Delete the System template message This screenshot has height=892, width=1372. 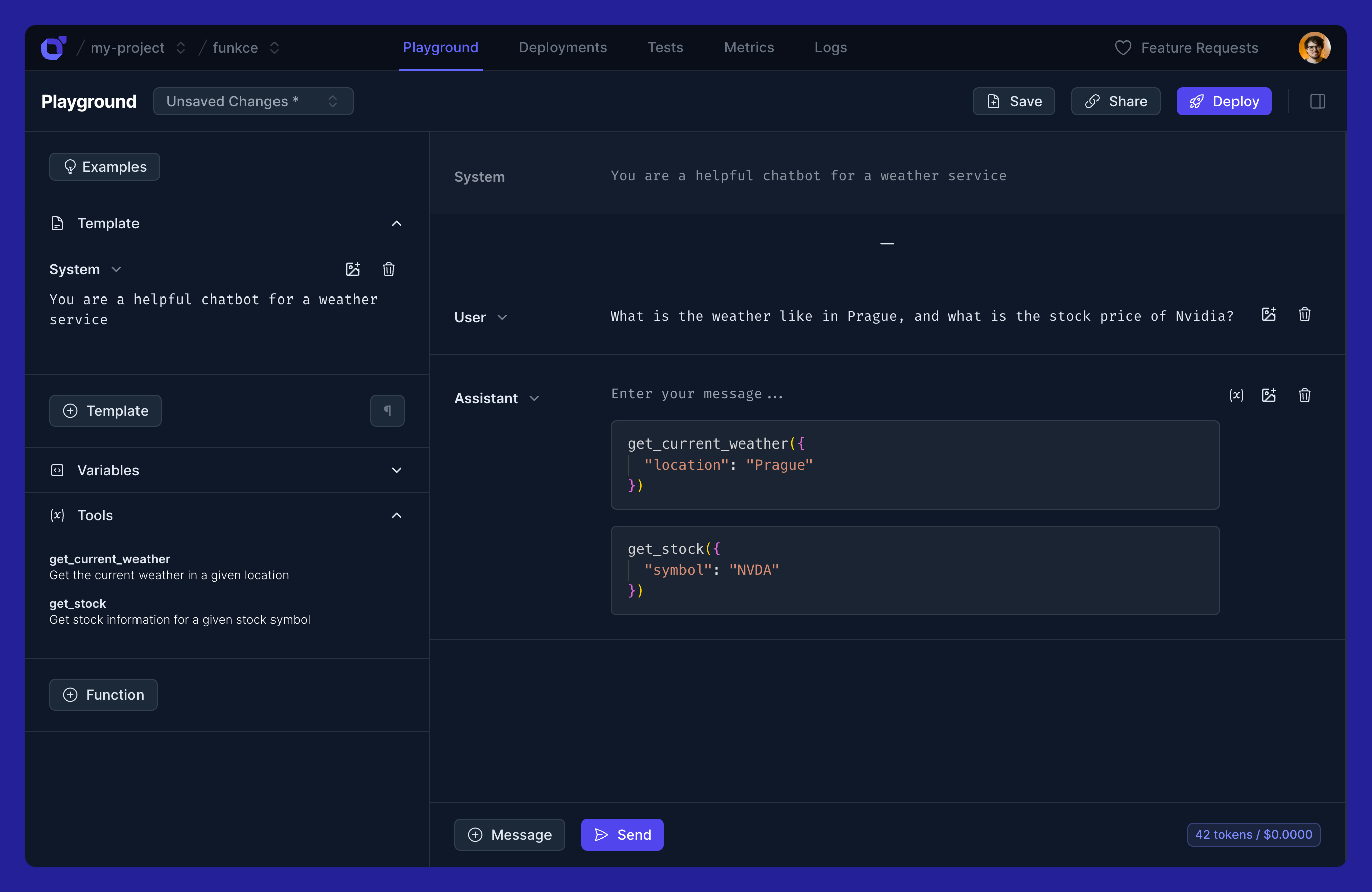pos(388,269)
